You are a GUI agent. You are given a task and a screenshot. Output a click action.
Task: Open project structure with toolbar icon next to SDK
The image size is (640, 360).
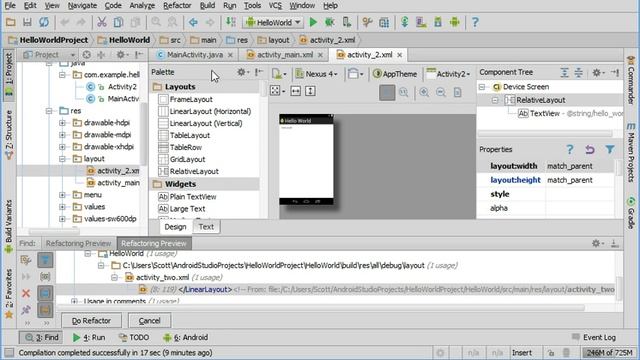click(384, 22)
